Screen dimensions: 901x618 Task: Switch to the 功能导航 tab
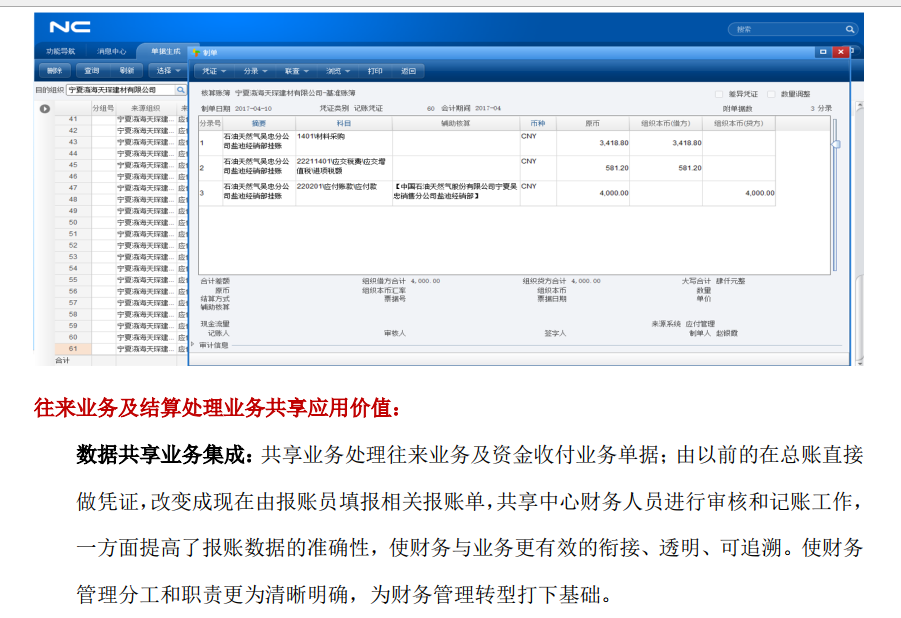[60, 51]
